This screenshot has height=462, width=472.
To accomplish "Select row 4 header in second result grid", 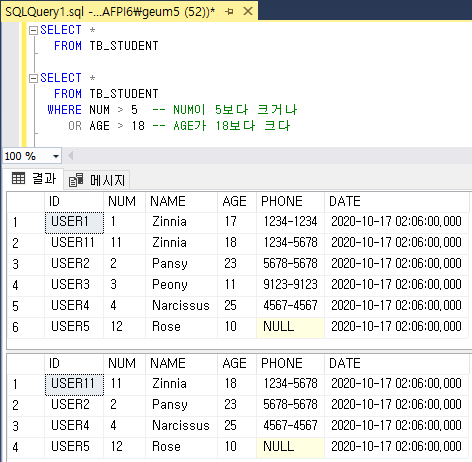I will coord(26,447).
